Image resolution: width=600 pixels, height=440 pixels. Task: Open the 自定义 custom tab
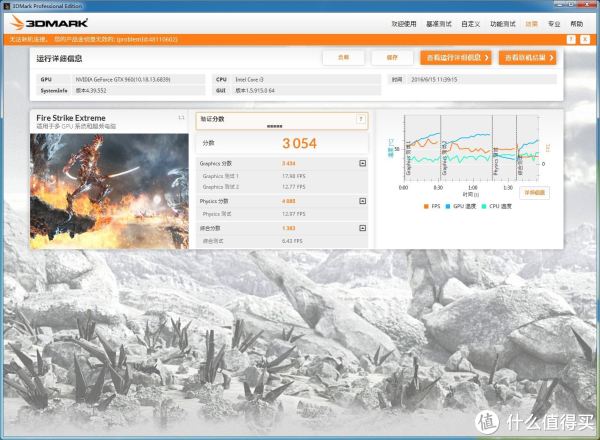471,24
